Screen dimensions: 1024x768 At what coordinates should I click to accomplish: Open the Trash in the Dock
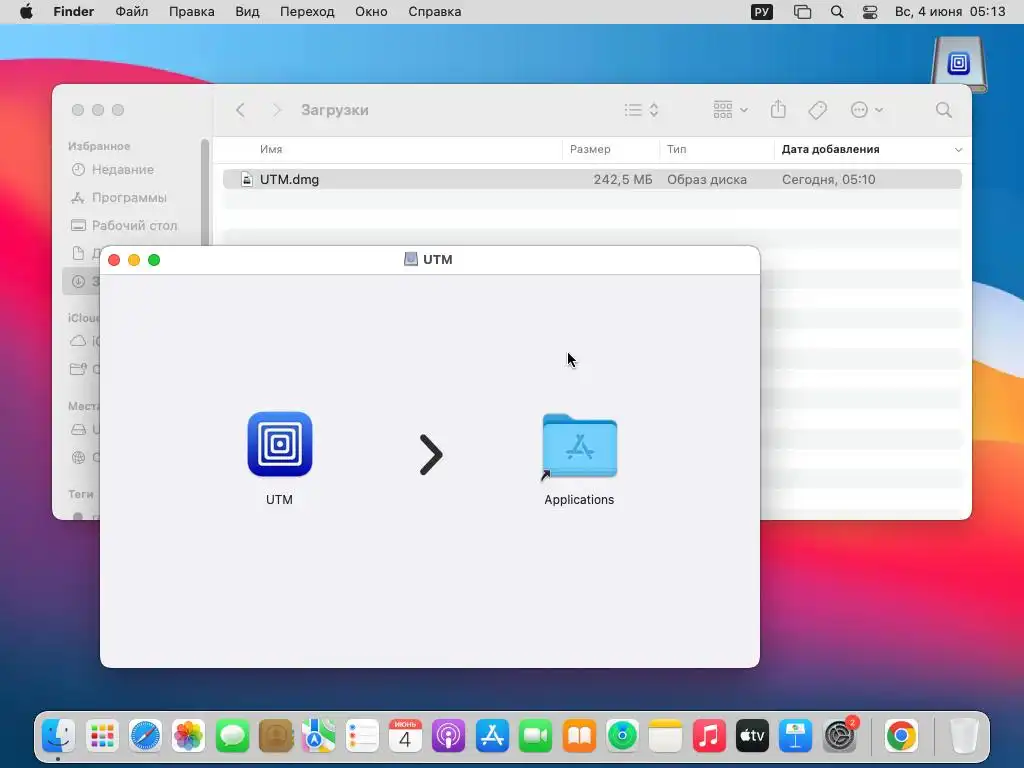pos(964,736)
